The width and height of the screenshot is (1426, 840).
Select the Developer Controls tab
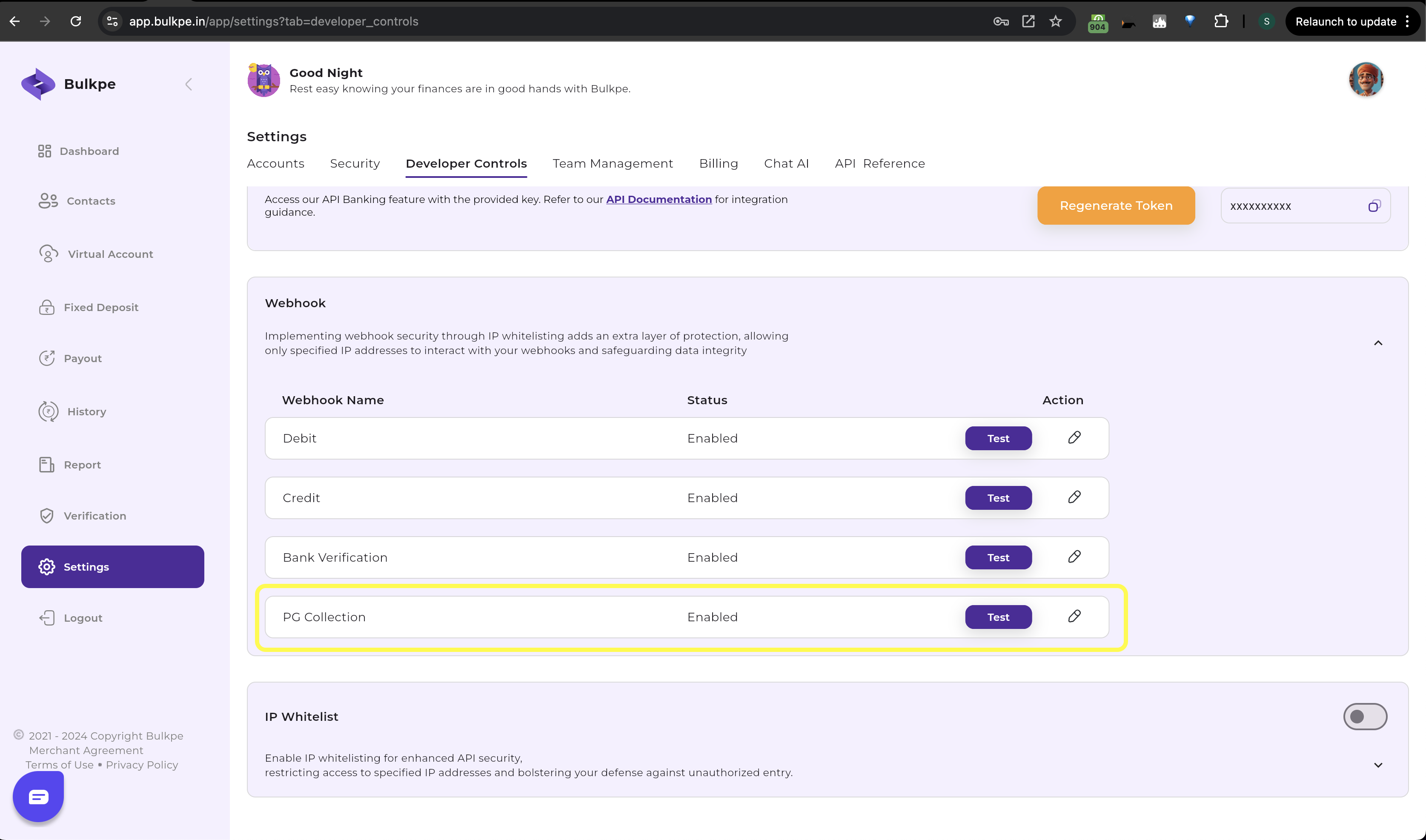(x=466, y=163)
